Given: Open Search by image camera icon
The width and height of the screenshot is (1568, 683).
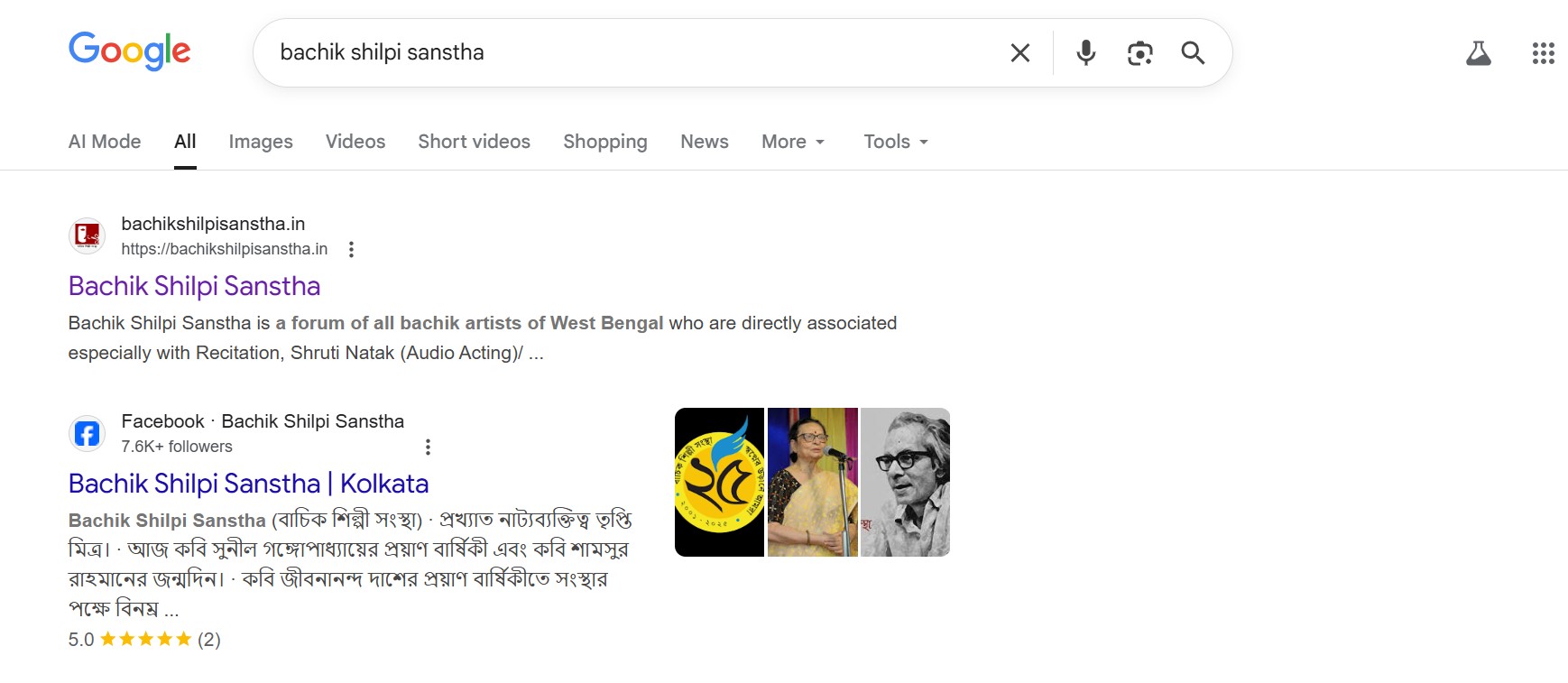Looking at the screenshot, I should pyautogui.click(x=1139, y=53).
